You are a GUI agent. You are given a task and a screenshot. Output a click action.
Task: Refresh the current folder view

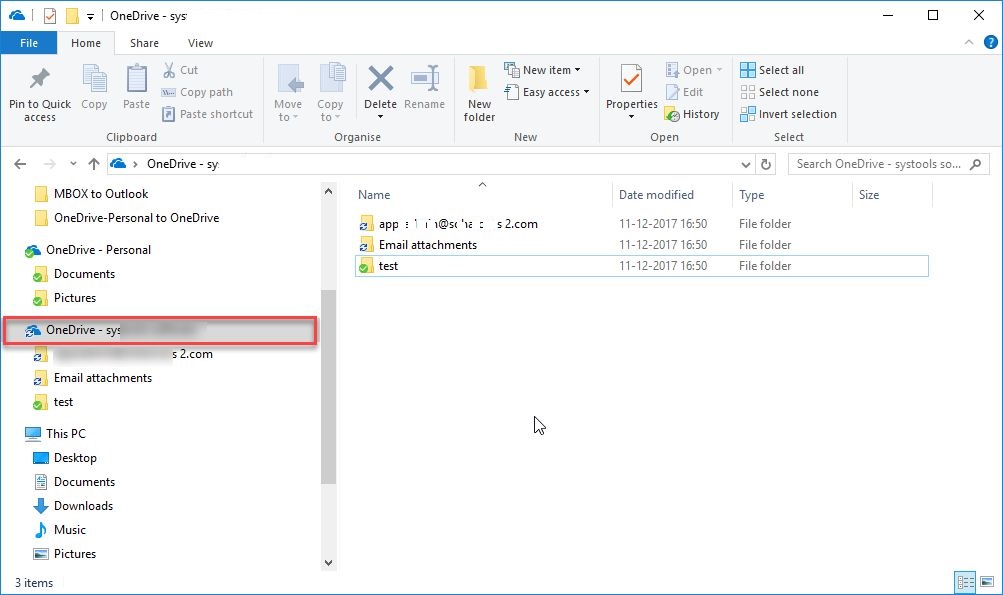(766, 164)
